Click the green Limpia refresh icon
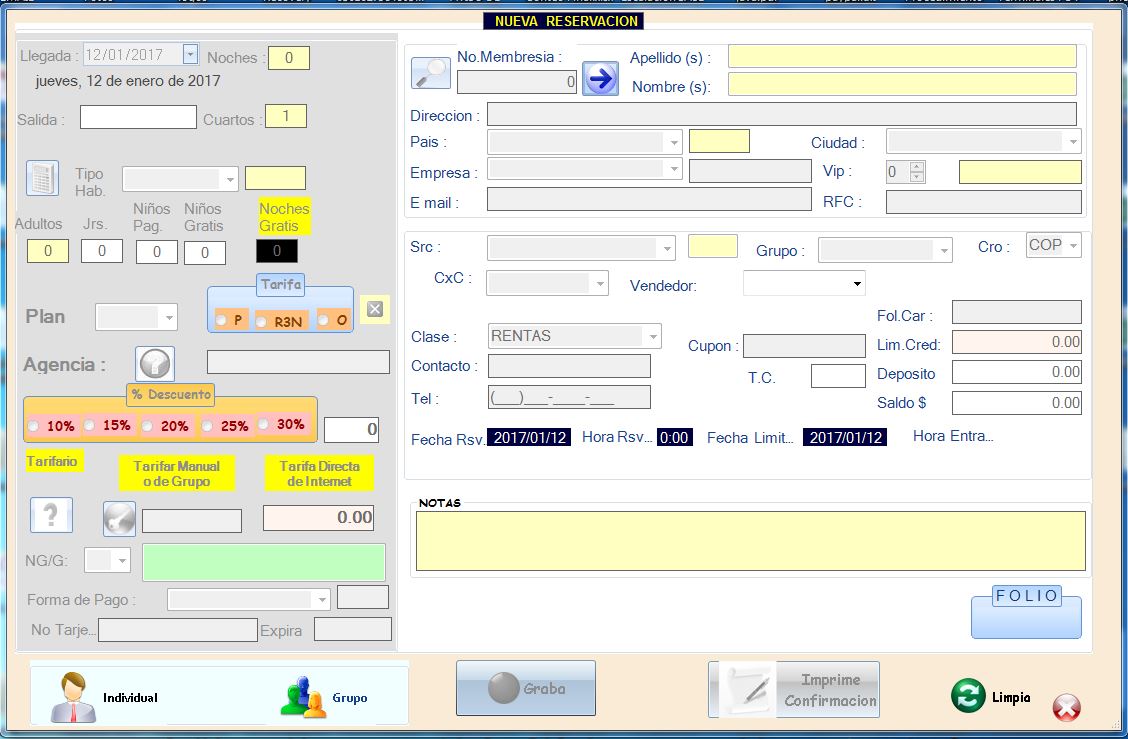This screenshot has height=739, width=1128. 967,697
